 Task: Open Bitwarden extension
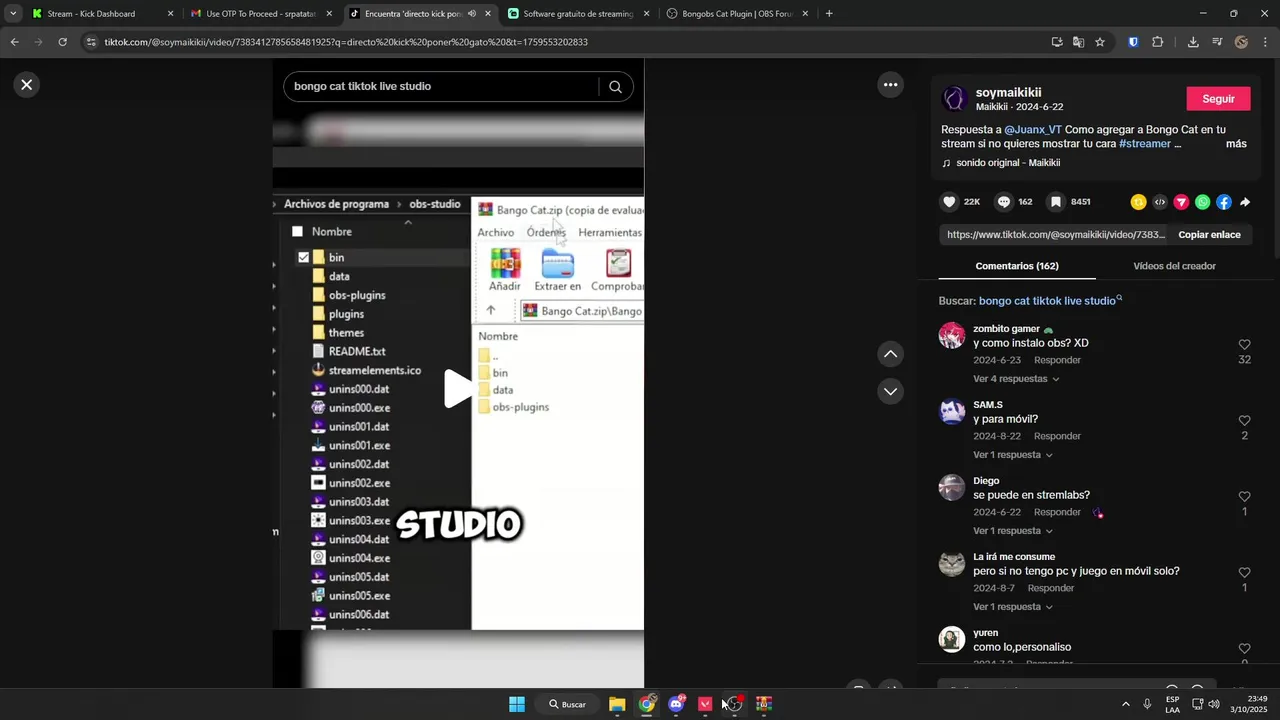pyautogui.click(x=1133, y=42)
